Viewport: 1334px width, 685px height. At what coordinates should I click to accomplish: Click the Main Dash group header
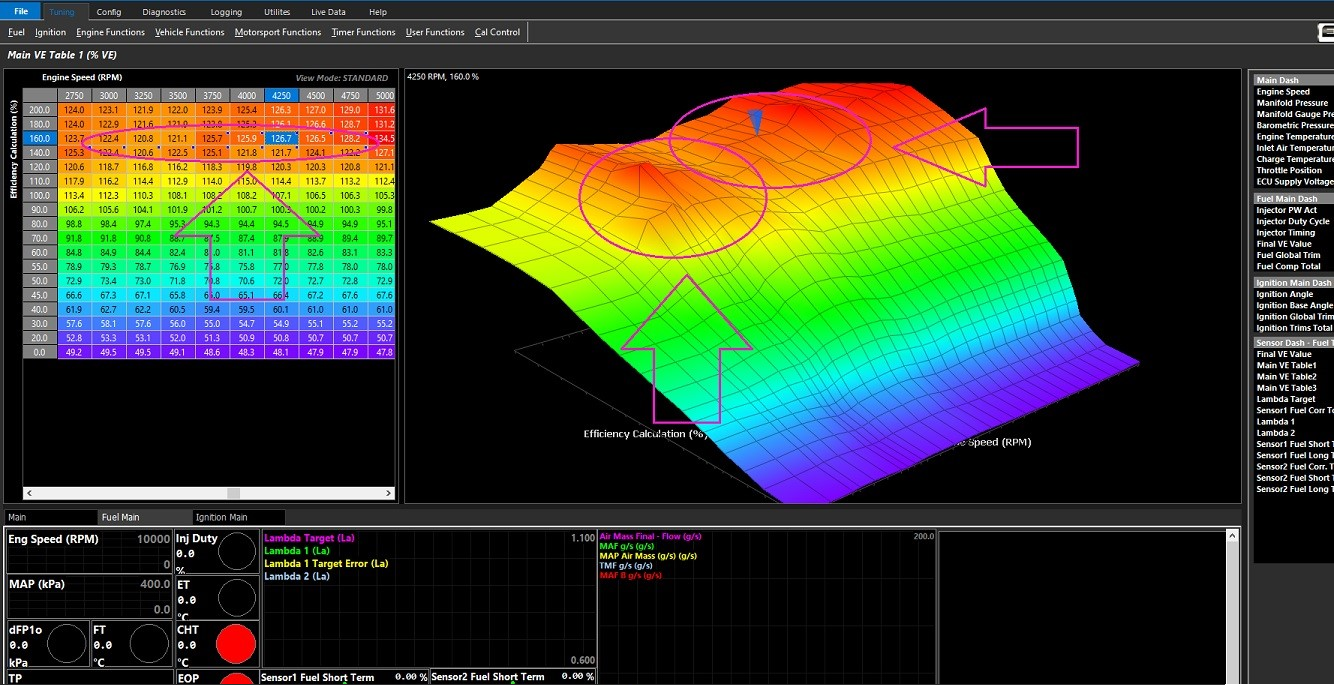point(1293,80)
